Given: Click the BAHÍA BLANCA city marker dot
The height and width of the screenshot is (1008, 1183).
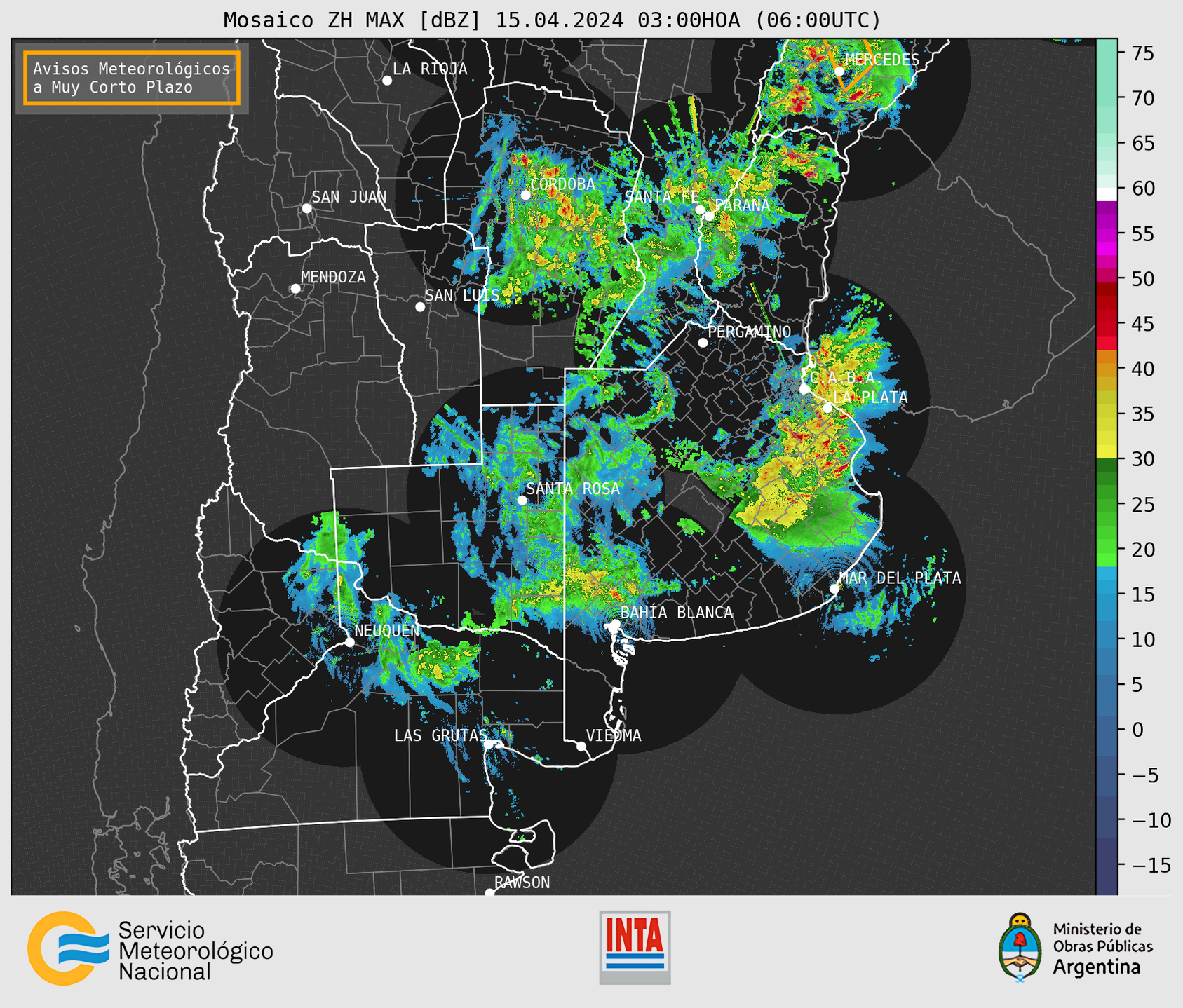Looking at the screenshot, I should (615, 624).
